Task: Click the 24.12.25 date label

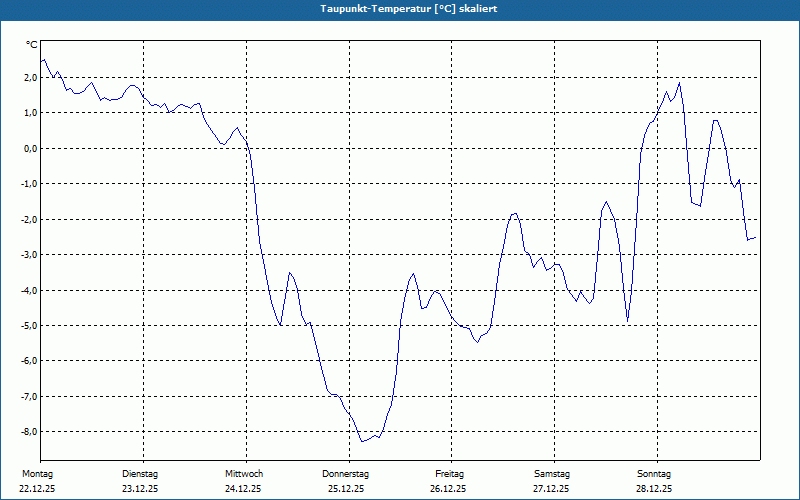Action: 243,489
